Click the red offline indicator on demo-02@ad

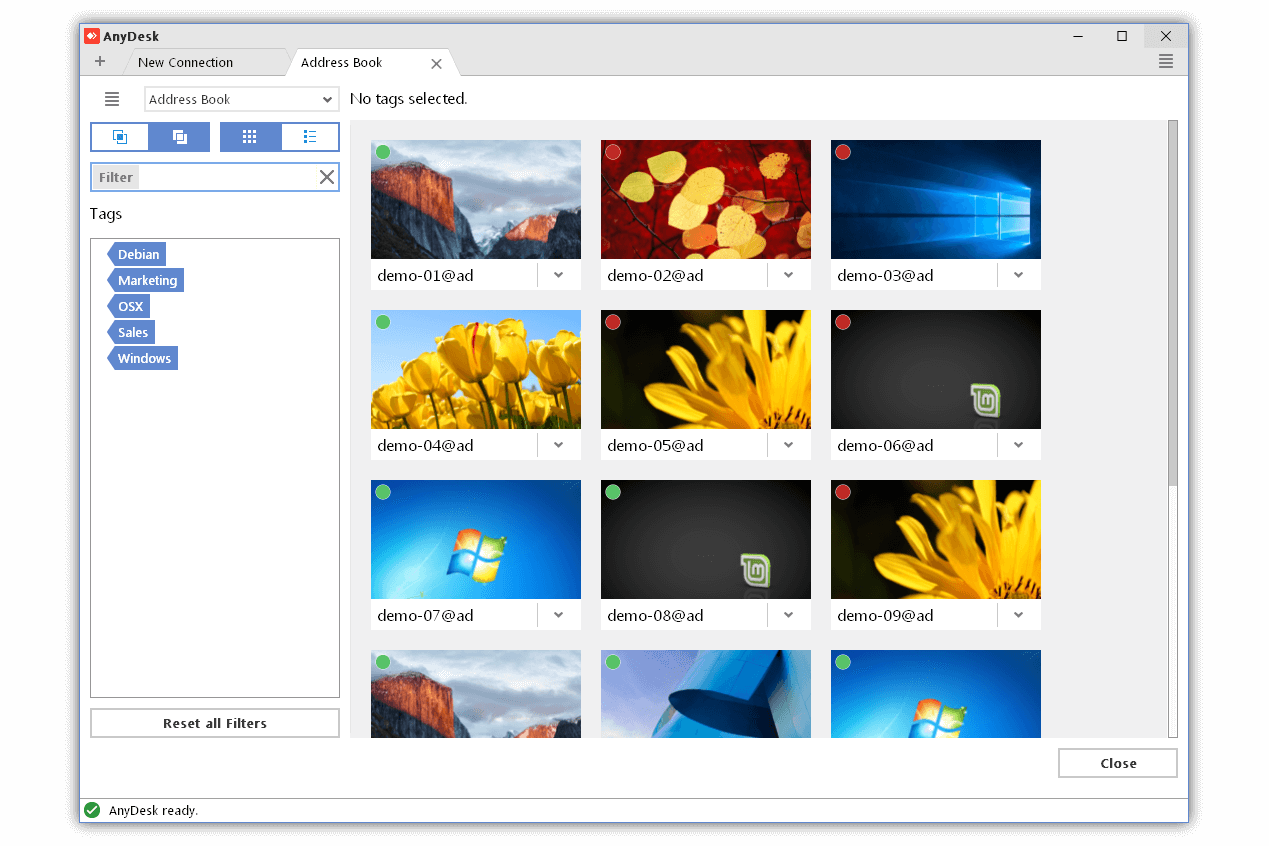(x=613, y=152)
